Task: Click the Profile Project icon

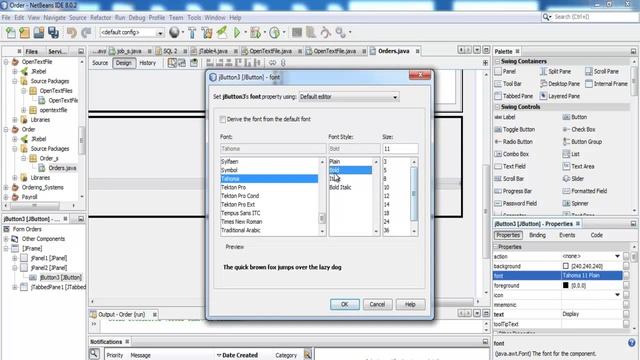Action: point(275,32)
